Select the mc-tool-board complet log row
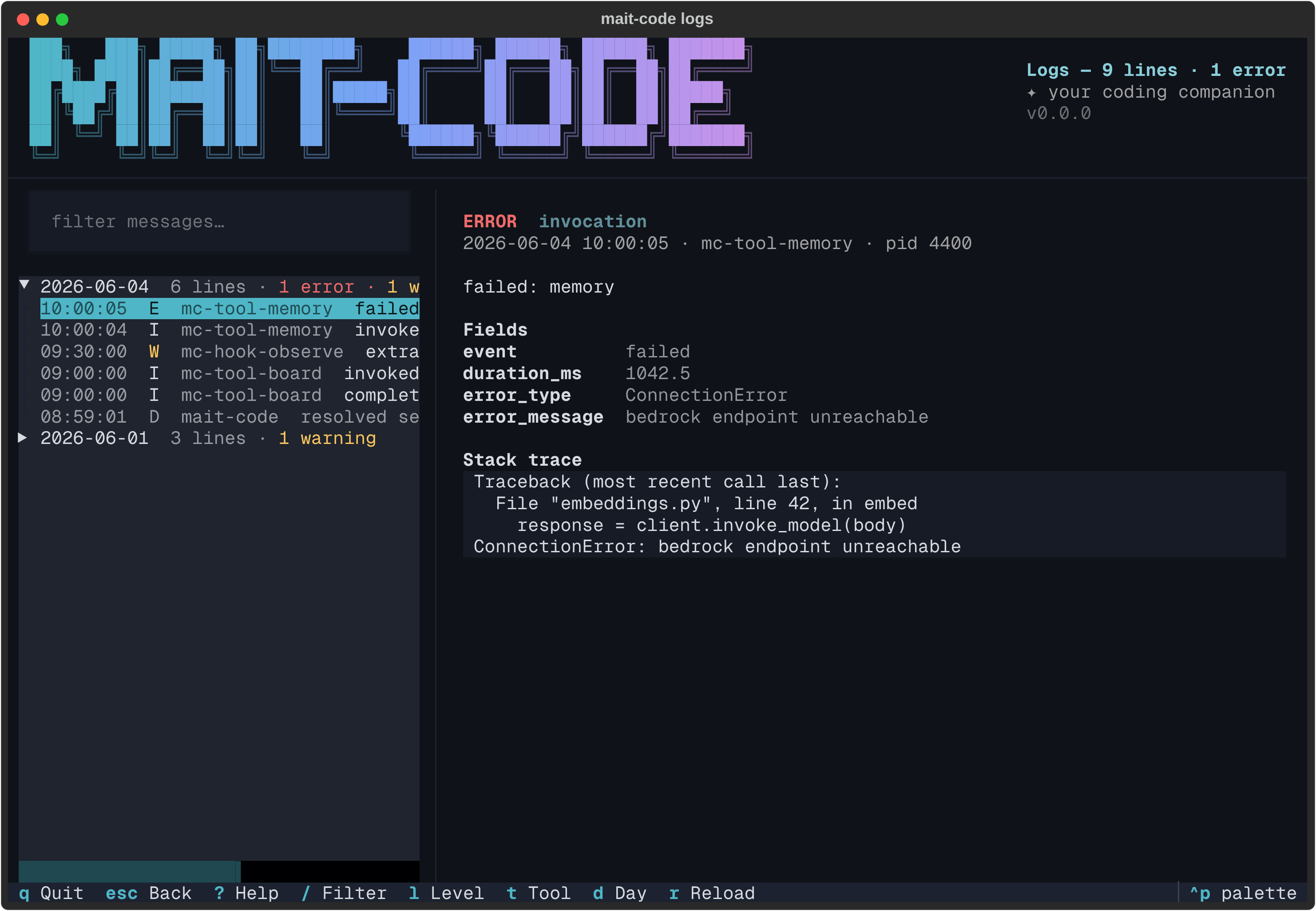Viewport: 1316px width, 911px height. pos(230,395)
